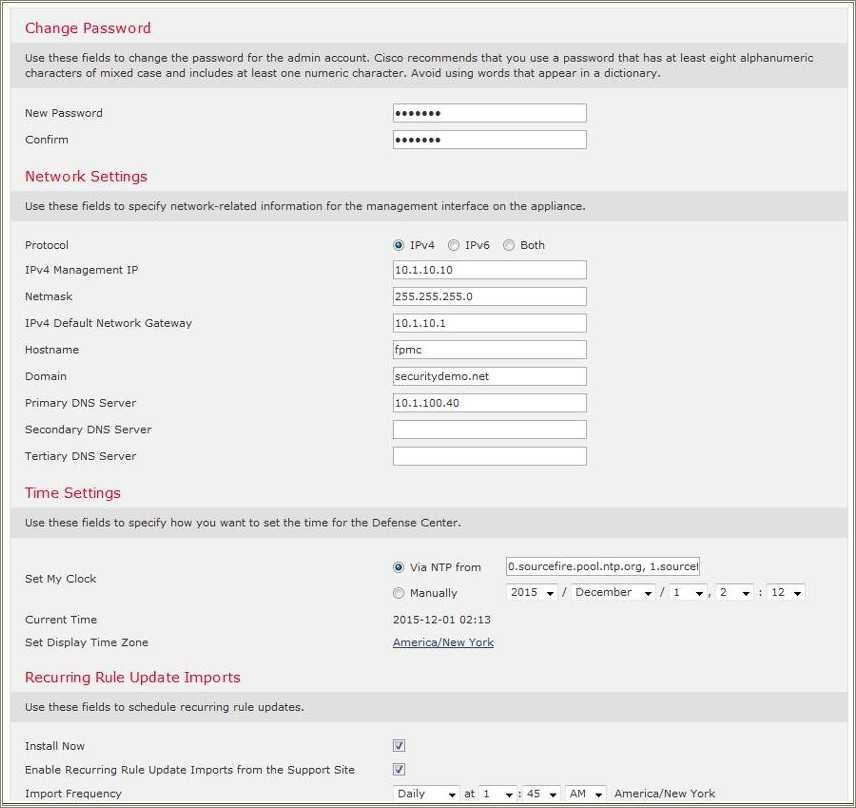The height and width of the screenshot is (808, 856).
Task: Choose the Manually set clock option
Action: click(399, 592)
